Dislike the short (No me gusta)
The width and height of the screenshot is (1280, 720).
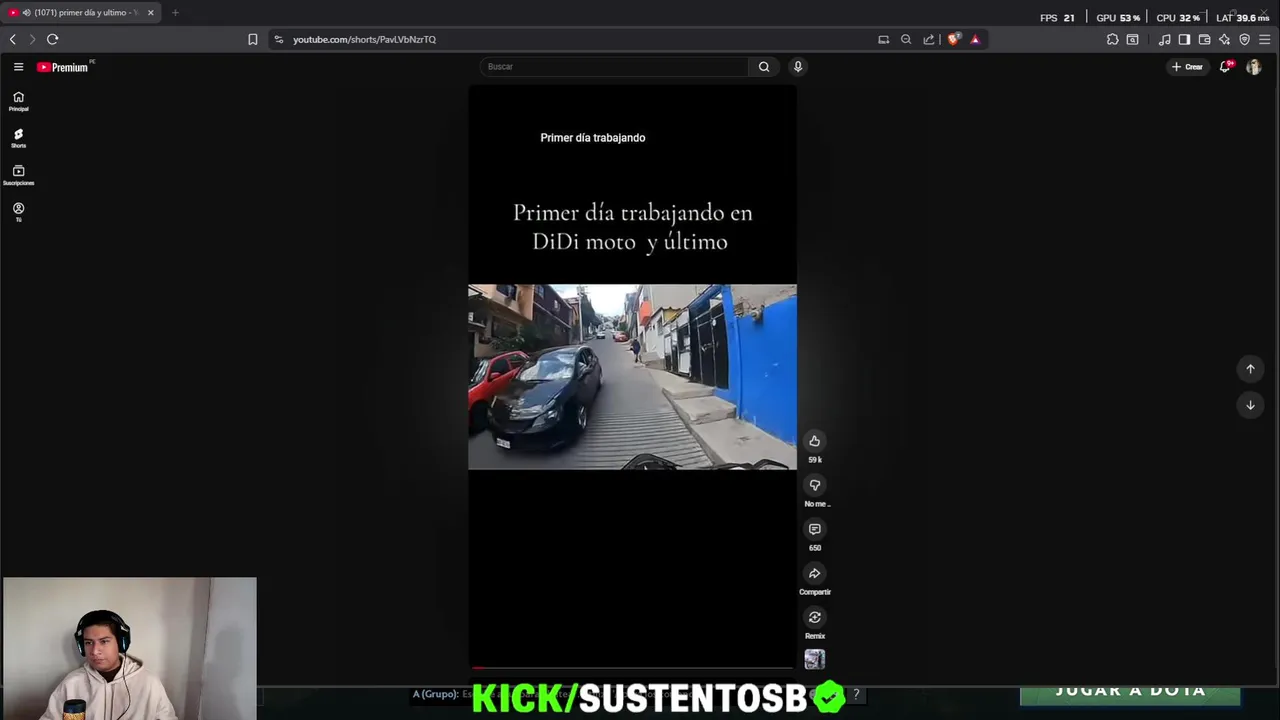[x=815, y=485]
